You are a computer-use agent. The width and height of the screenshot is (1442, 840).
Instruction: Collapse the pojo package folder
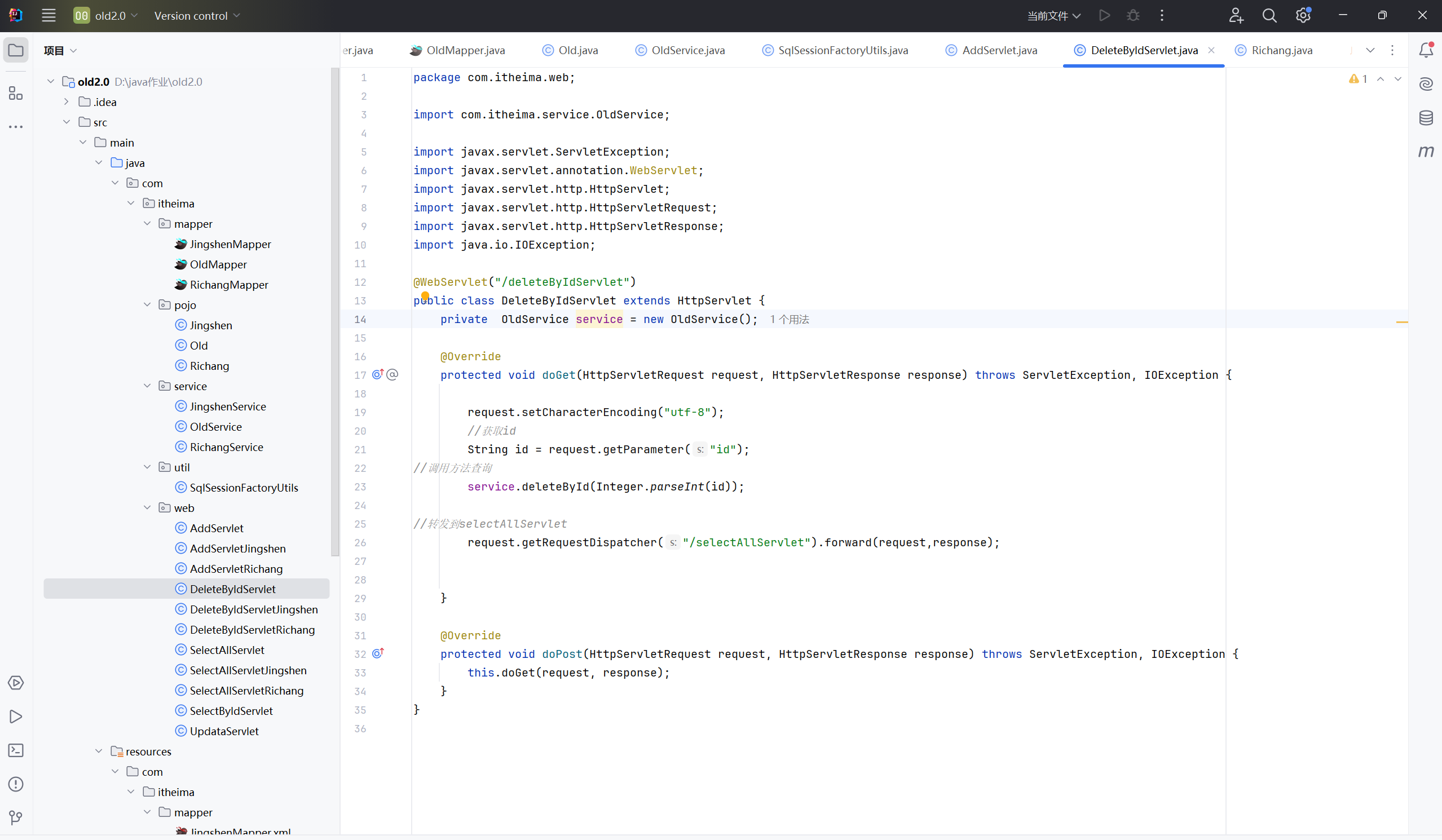pos(147,305)
